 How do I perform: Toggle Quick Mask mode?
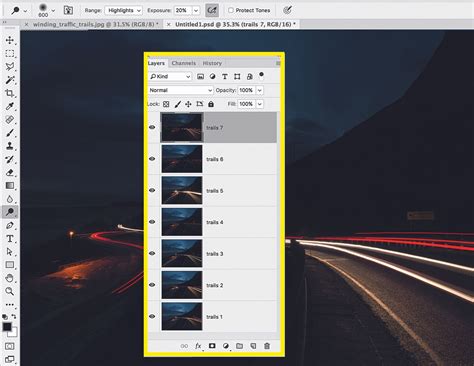(x=10, y=346)
